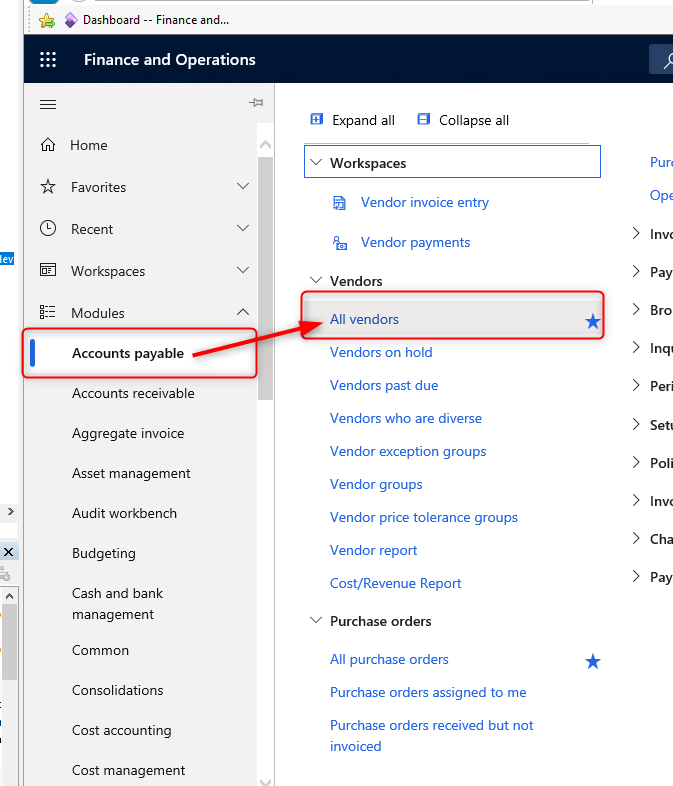Open the Vendor groups link

[x=376, y=484]
